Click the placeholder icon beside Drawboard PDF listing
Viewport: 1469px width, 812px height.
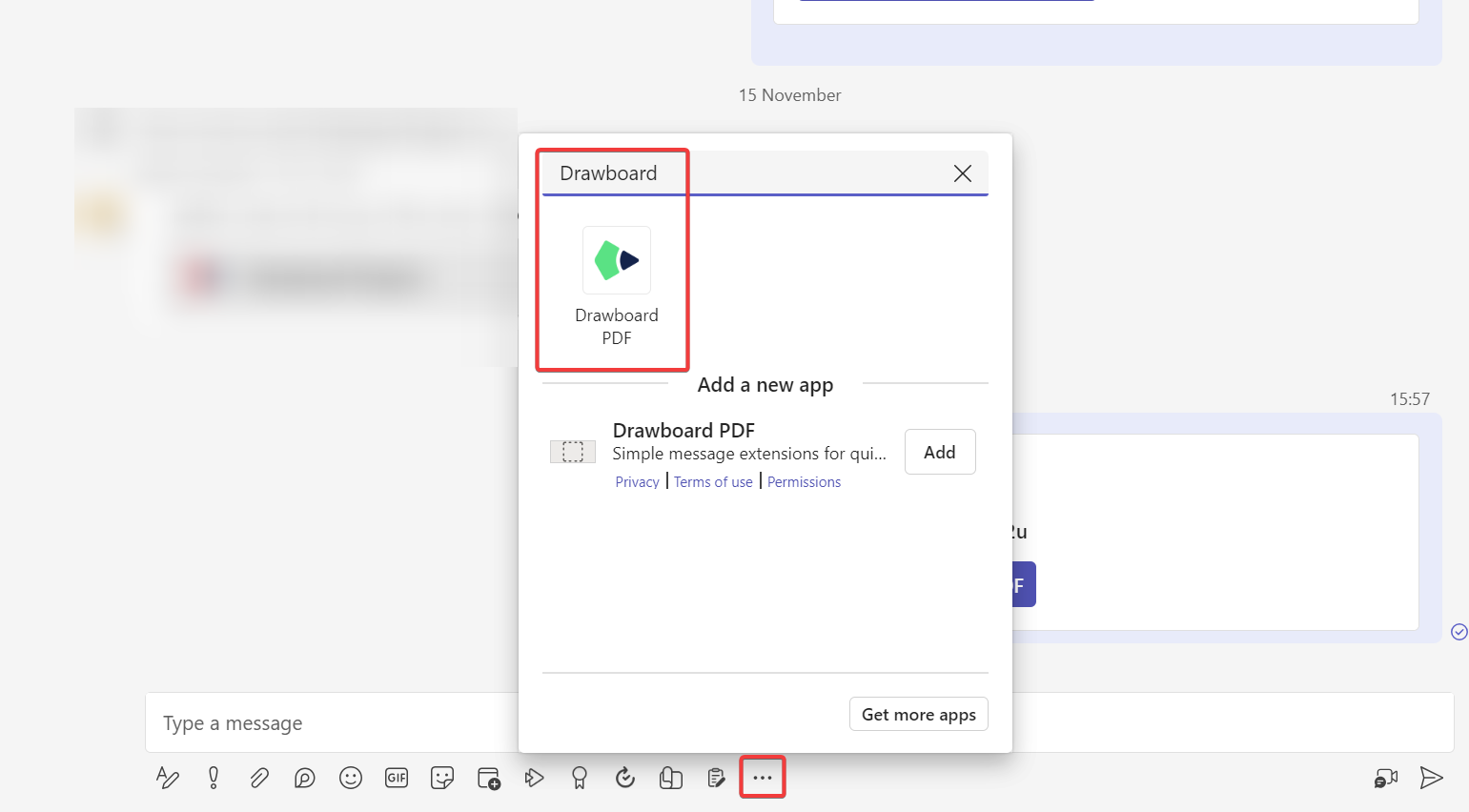[573, 452]
